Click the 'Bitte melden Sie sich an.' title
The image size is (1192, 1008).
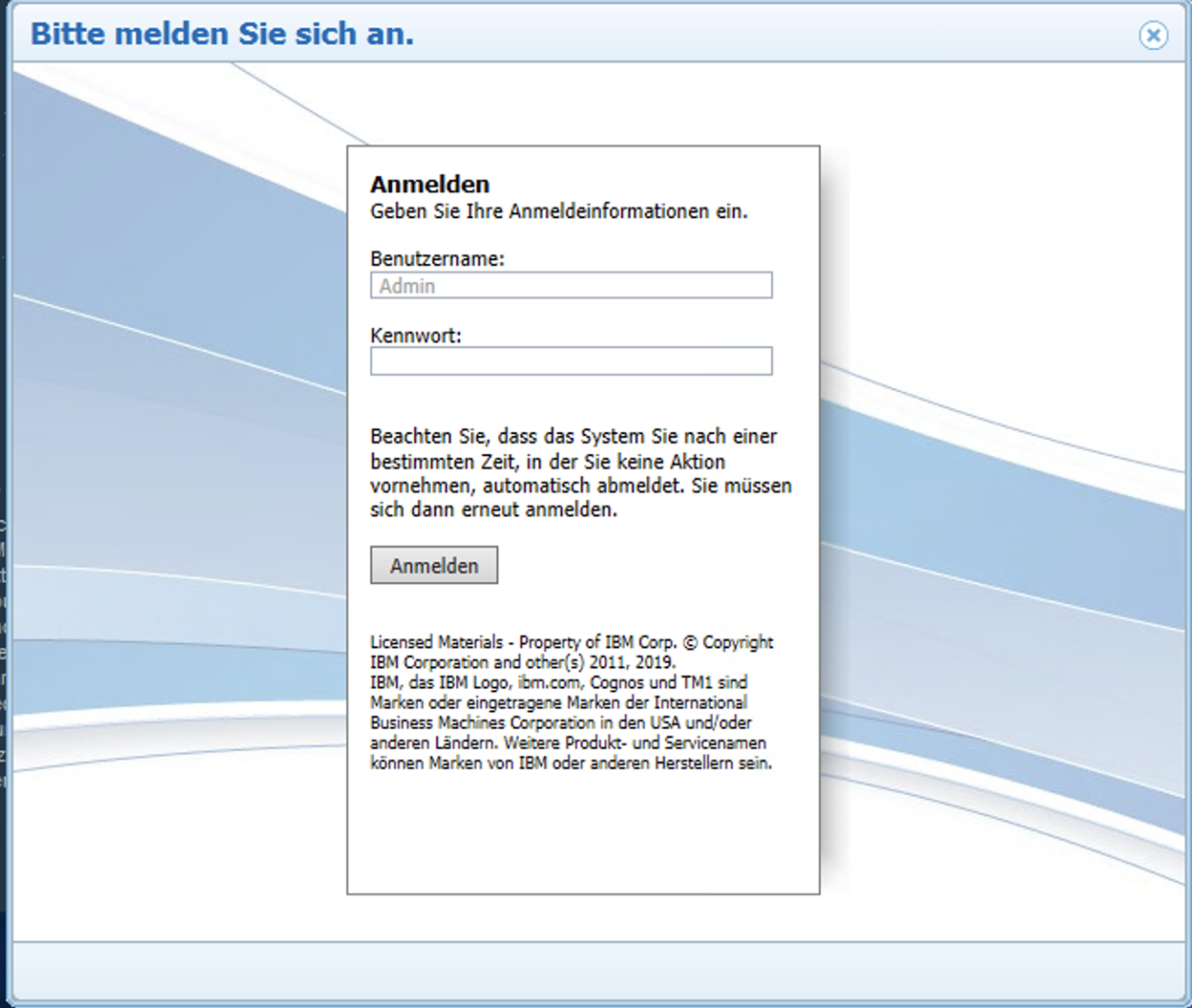pyautogui.click(x=222, y=33)
